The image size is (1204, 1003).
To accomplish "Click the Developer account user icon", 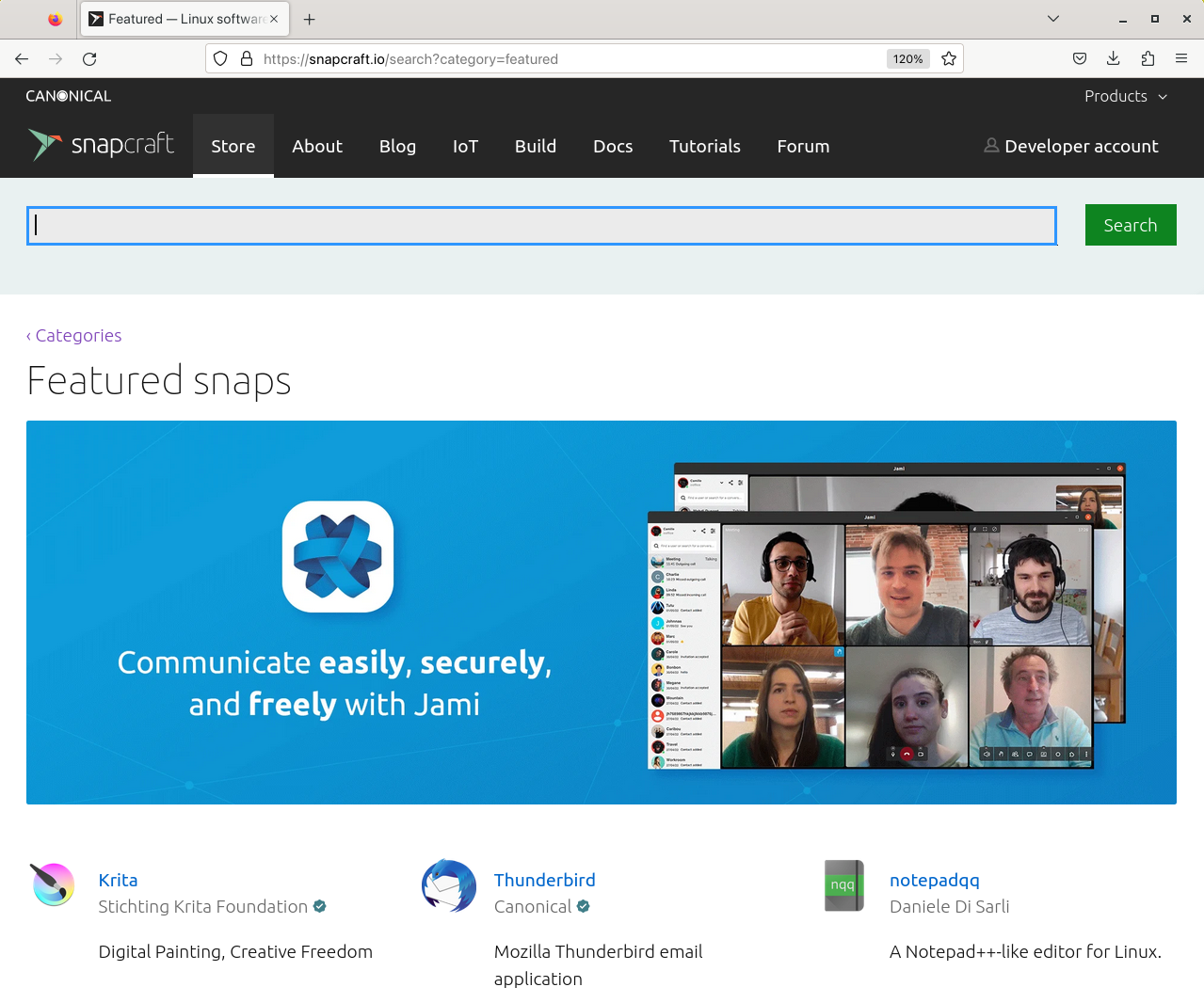I will click(991, 145).
